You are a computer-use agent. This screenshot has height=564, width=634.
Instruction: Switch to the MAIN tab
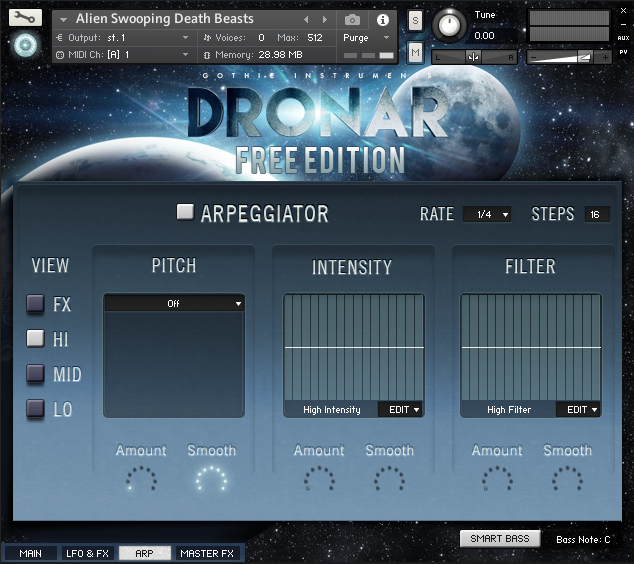click(x=30, y=553)
